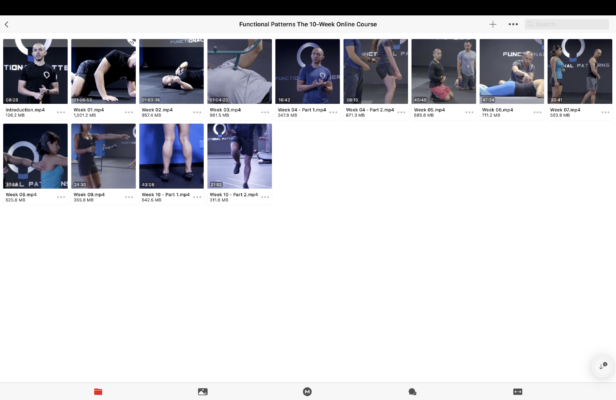
Task: Open more options for Week 08.mp4
Action: [61, 197]
